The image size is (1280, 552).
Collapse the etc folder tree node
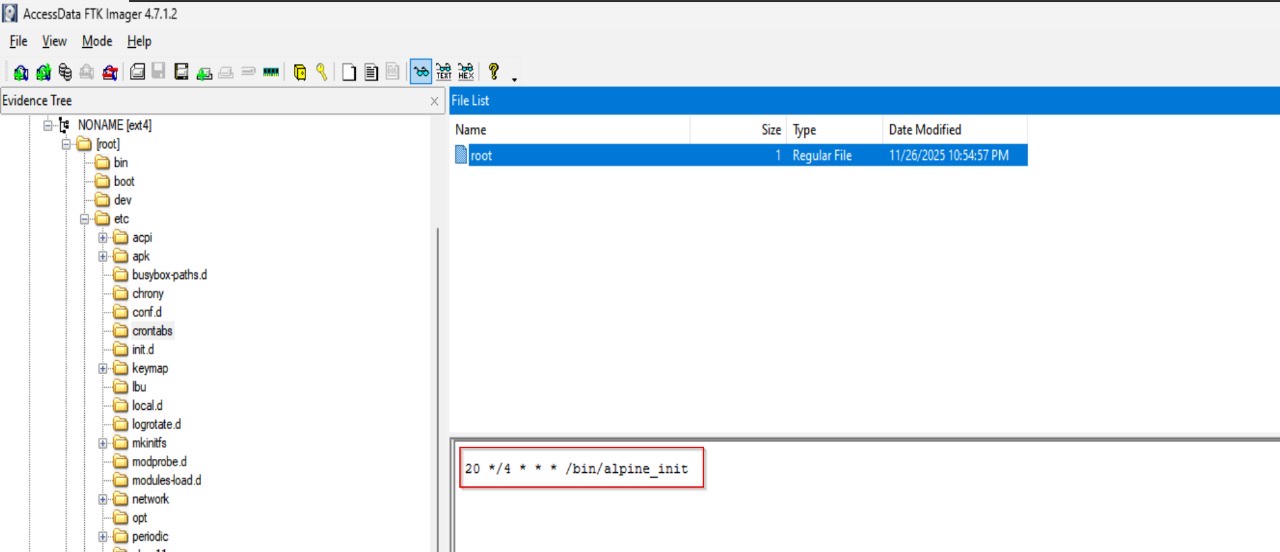(x=85, y=219)
